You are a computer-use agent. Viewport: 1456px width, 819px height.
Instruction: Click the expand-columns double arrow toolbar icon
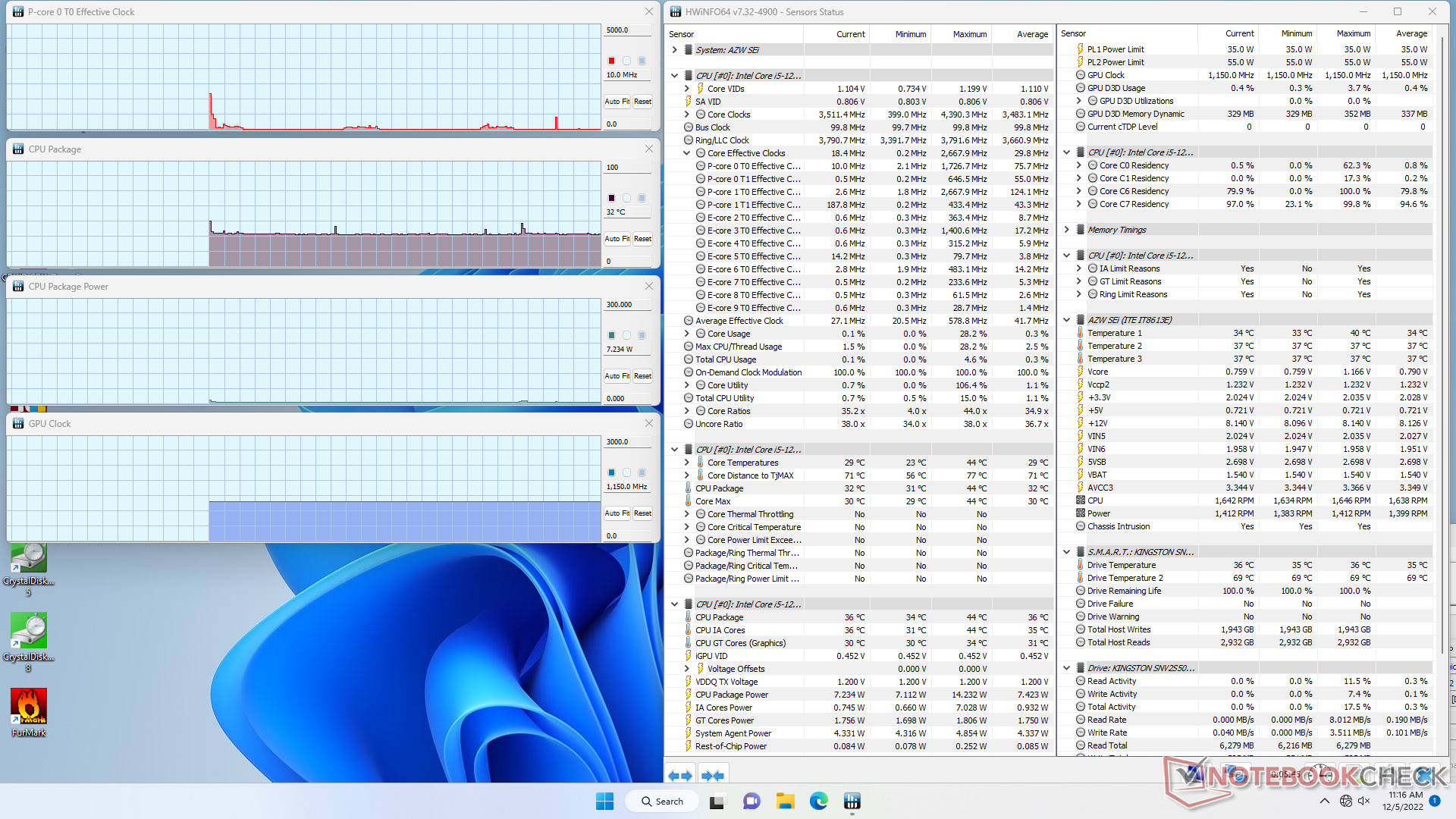[x=680, y=775]
